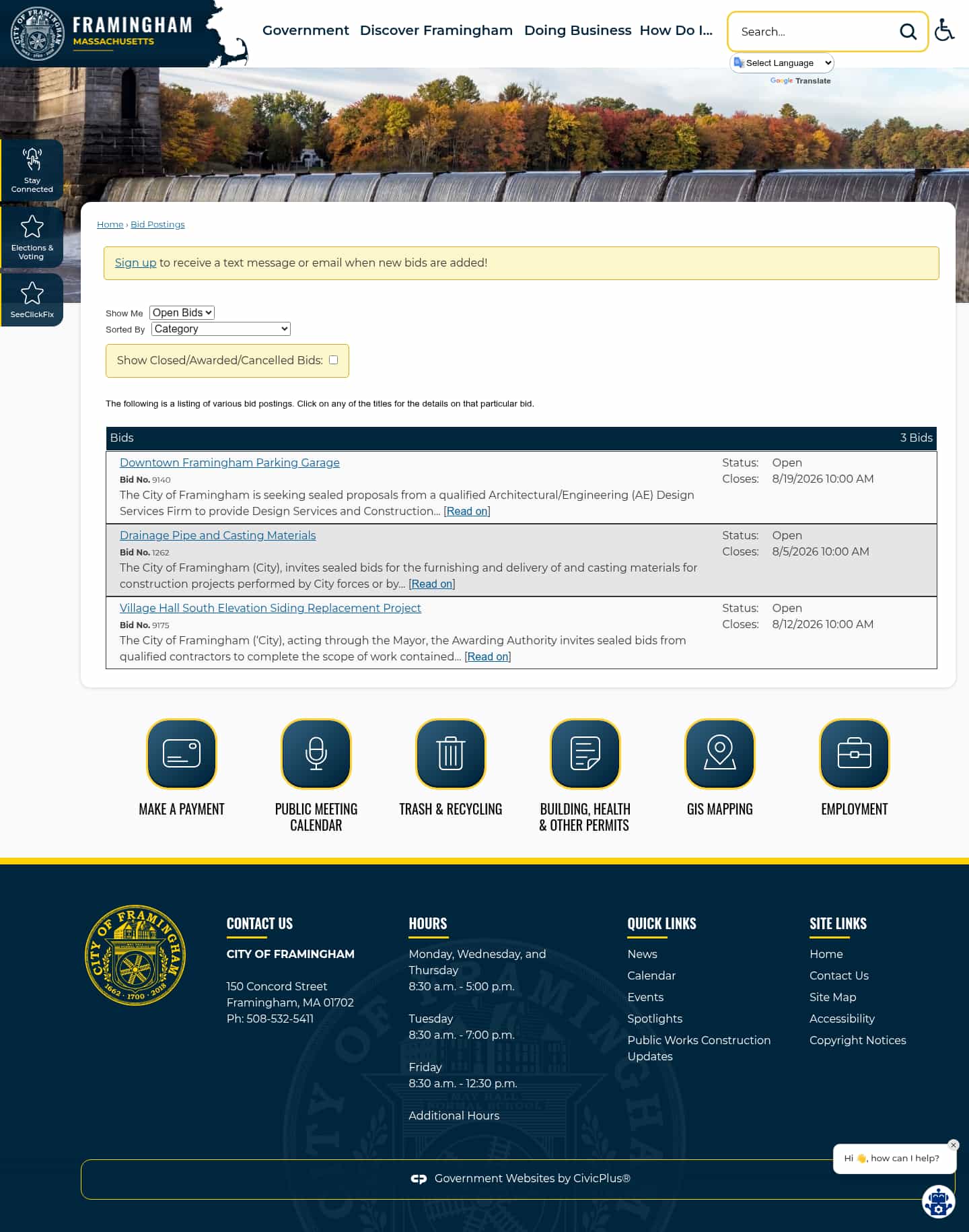This screenshot has height=1232, width=969.
Task: Click the Make a Payment label
Action: (x=182, y=809)
